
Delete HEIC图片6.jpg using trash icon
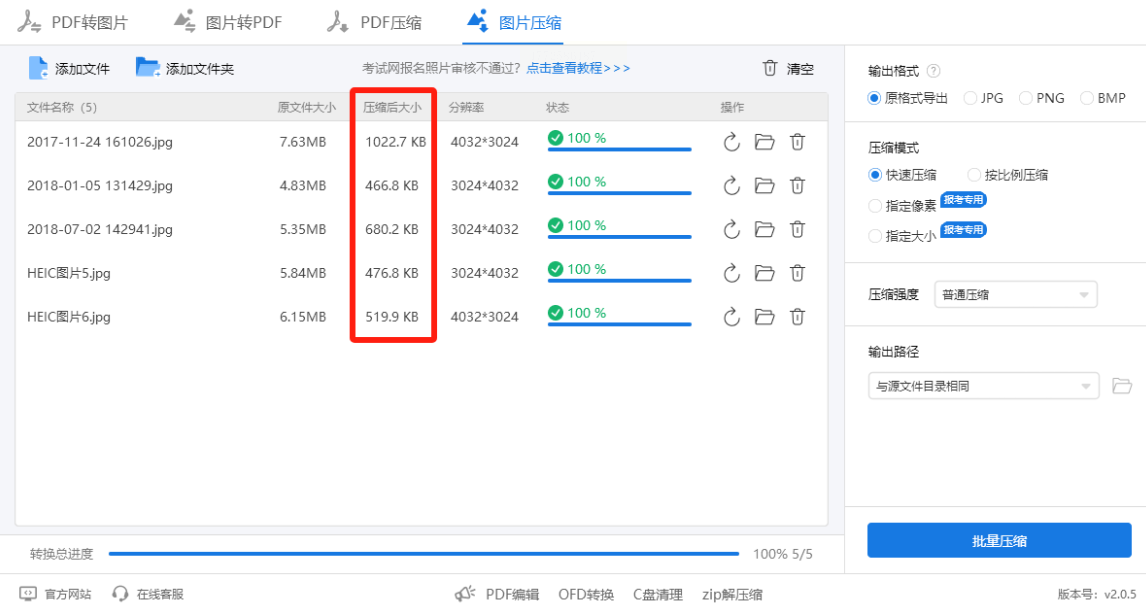pyautogui.click(x=797, y=317)
